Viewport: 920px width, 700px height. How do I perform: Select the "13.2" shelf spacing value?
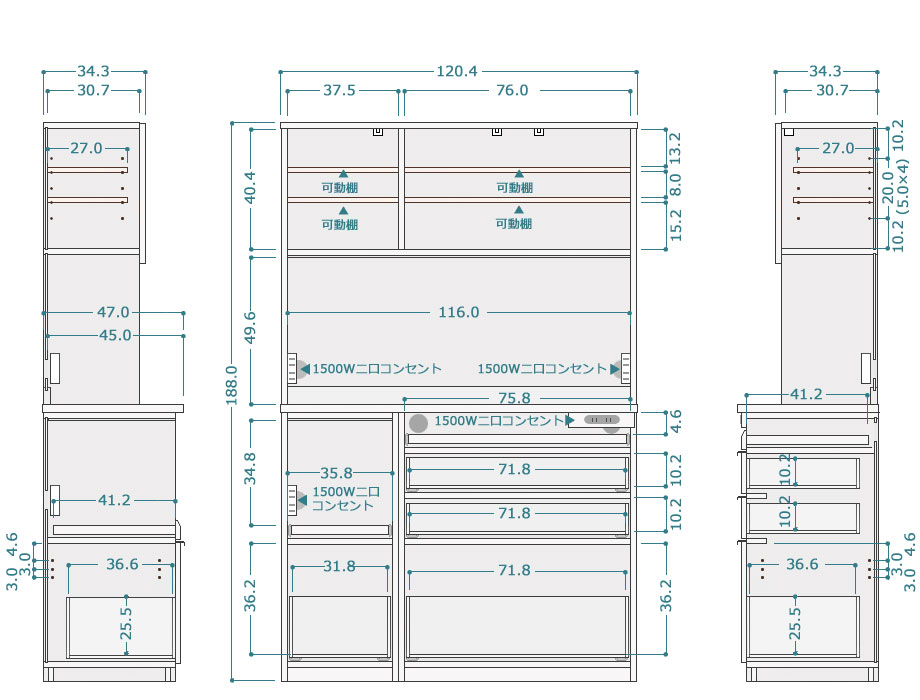click(x=675, y=148)
